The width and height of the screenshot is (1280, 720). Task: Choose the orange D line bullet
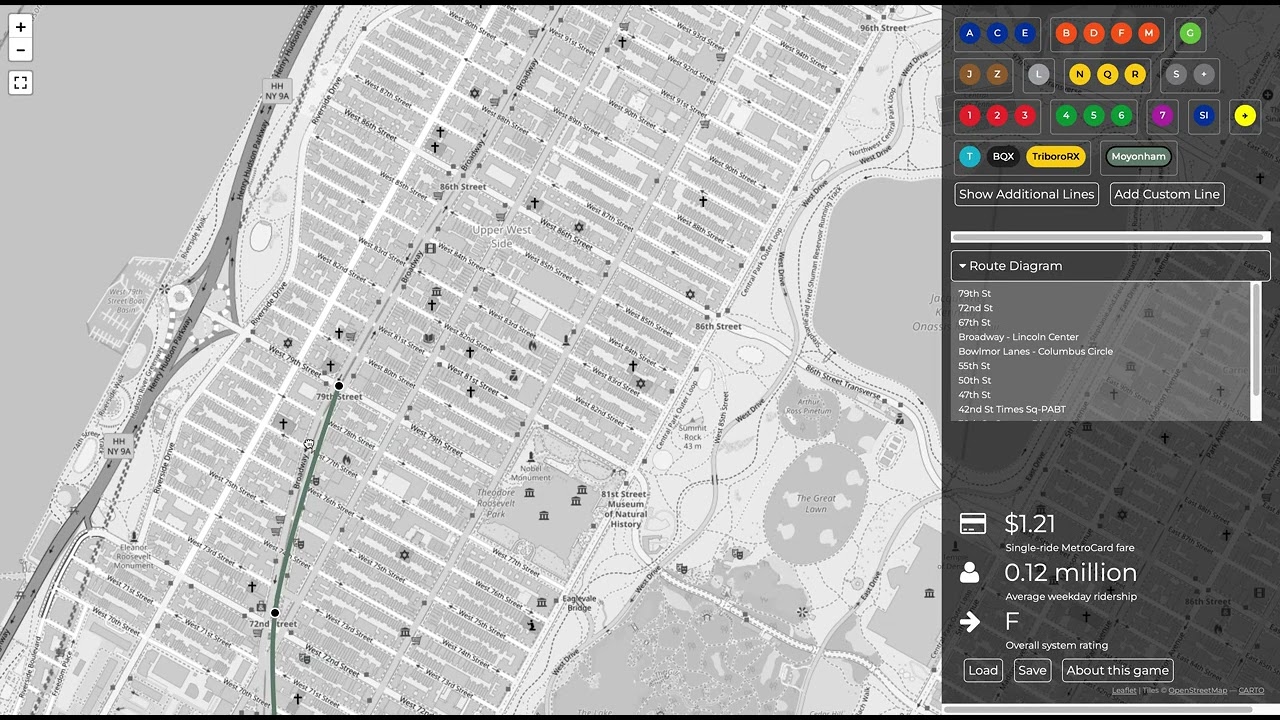click(x=1094, y=33)
